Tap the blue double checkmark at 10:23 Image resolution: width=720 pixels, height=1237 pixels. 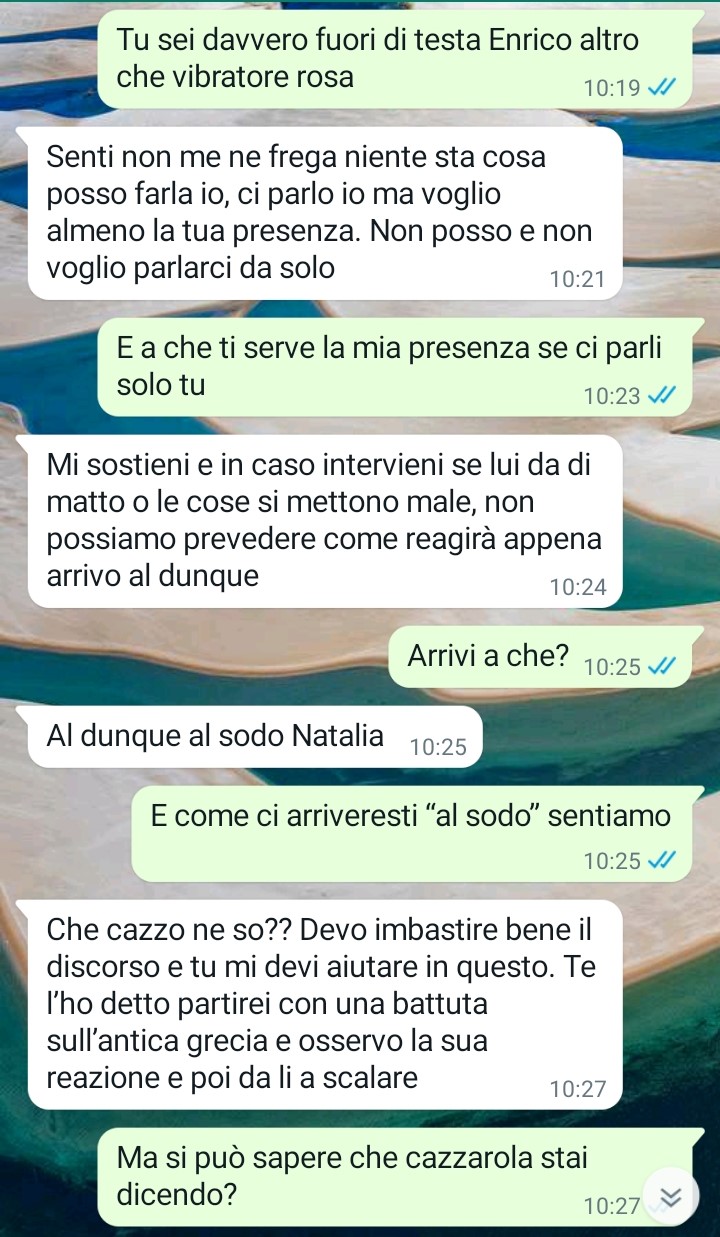pos(662,397)
